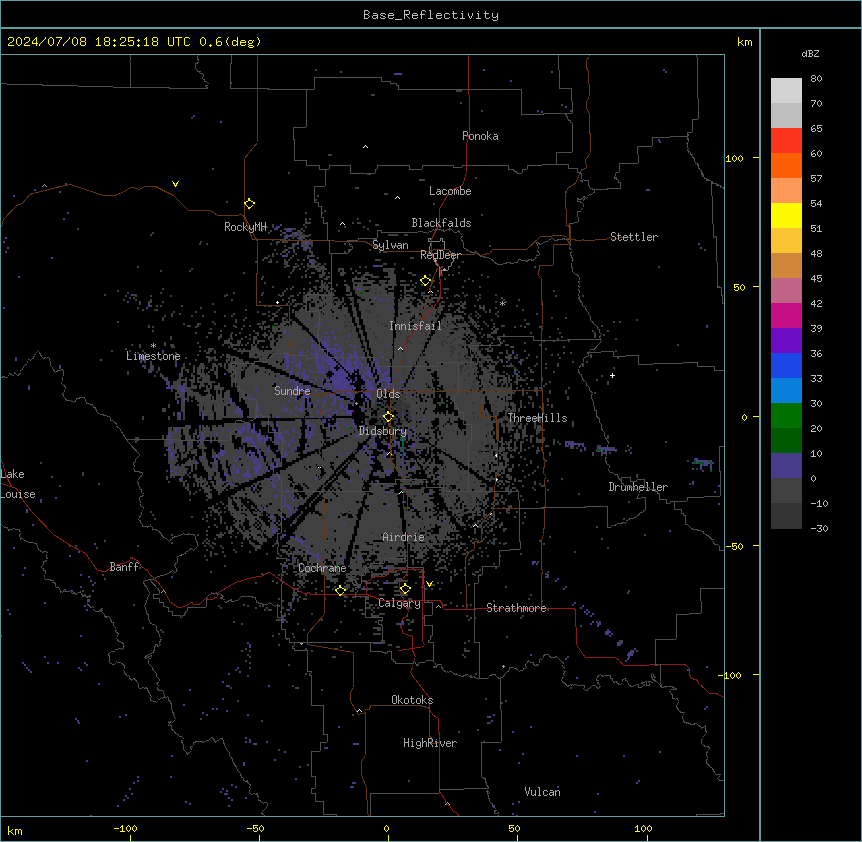Pick the lightest gray 80 dBZ swatch

click(x=786, y=90)
